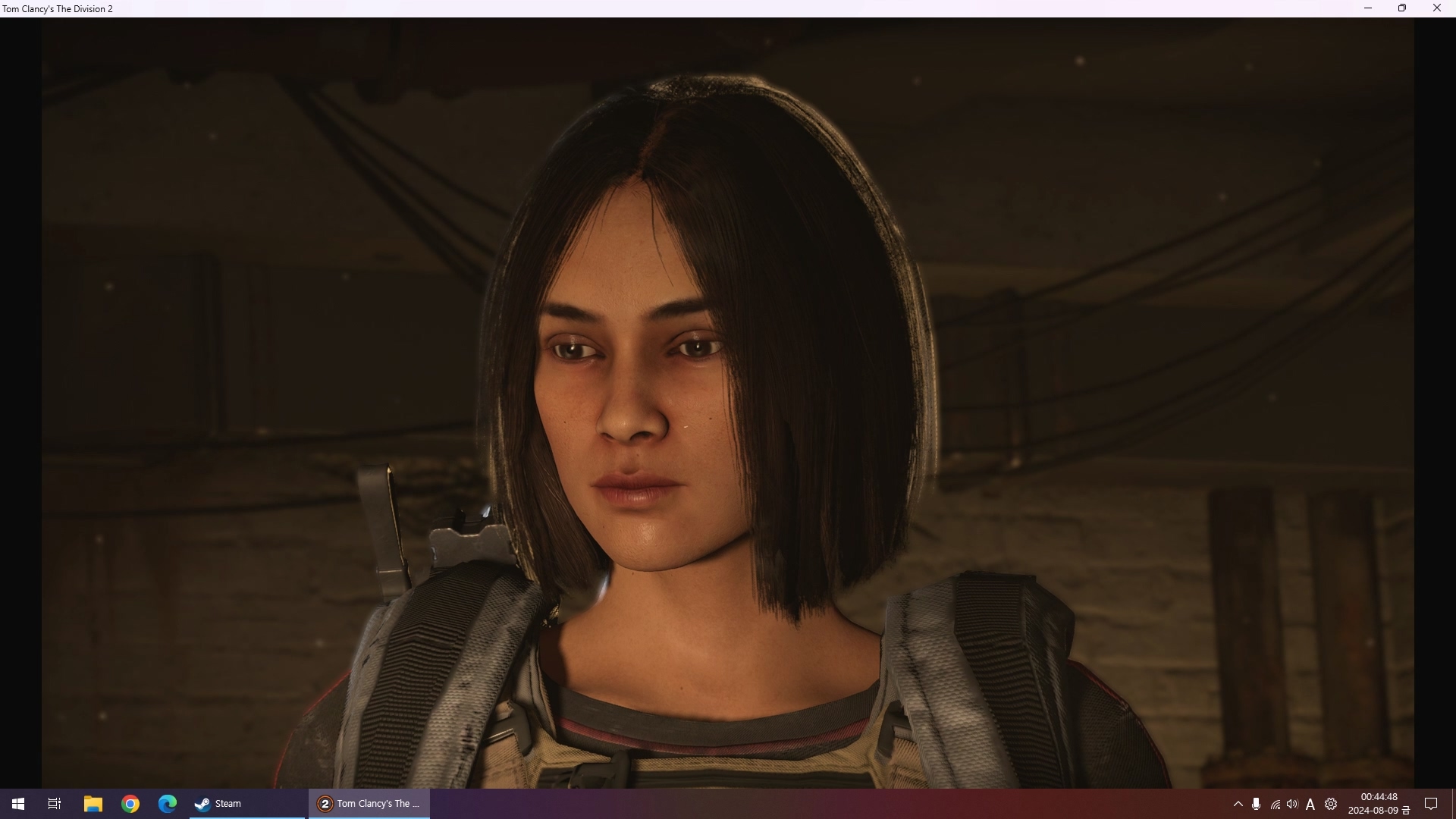Switch to the Steam taskbar window
The width and height of the screenshot is (1456, 819).
pyautogui.click(x=246, y=804)
